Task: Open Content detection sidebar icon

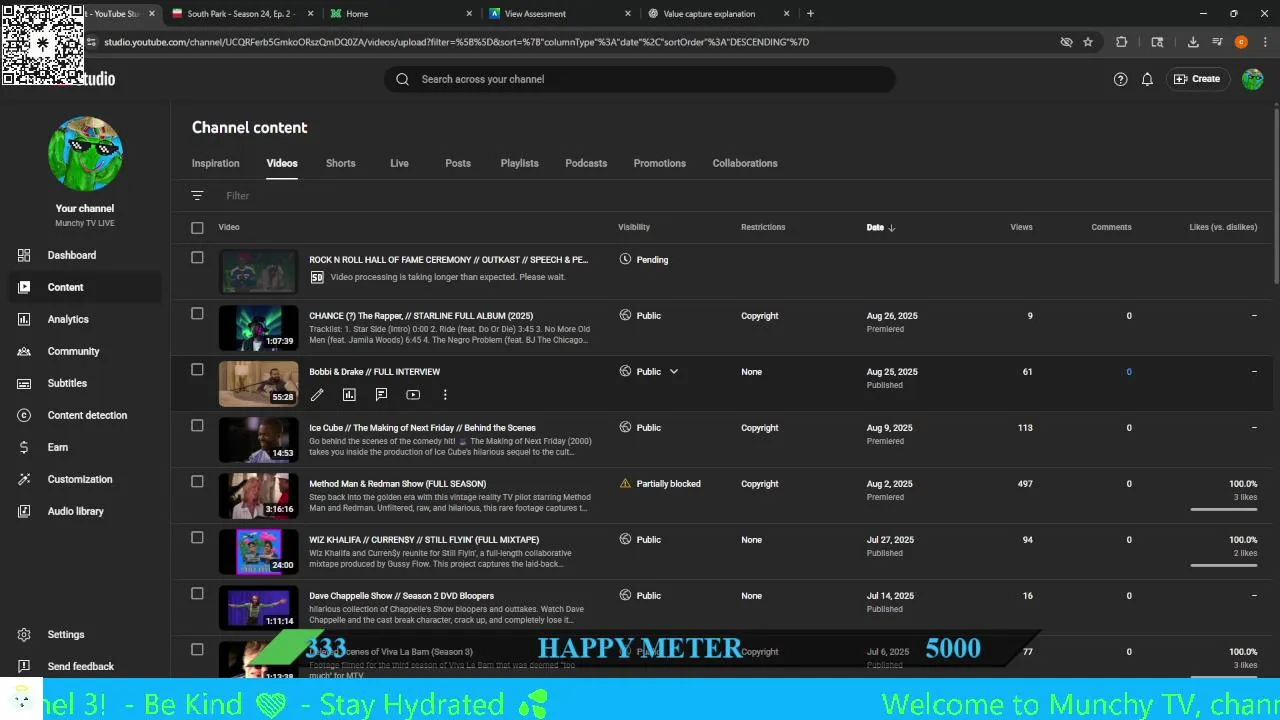Action: tap(25, 415)
